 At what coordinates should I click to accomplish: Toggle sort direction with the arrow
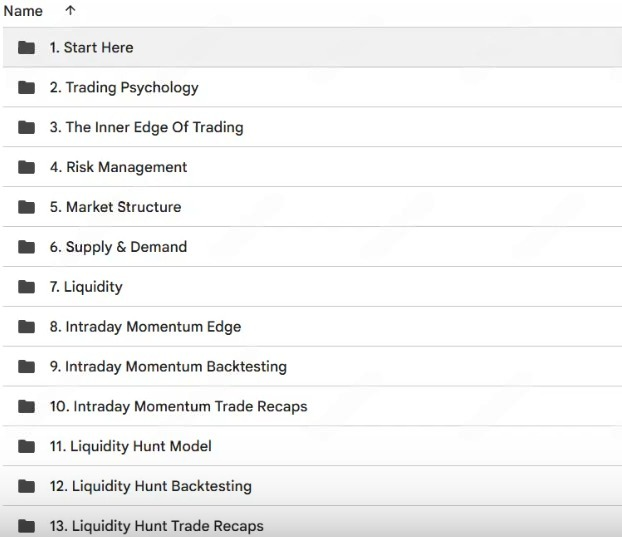coord(69,11)
